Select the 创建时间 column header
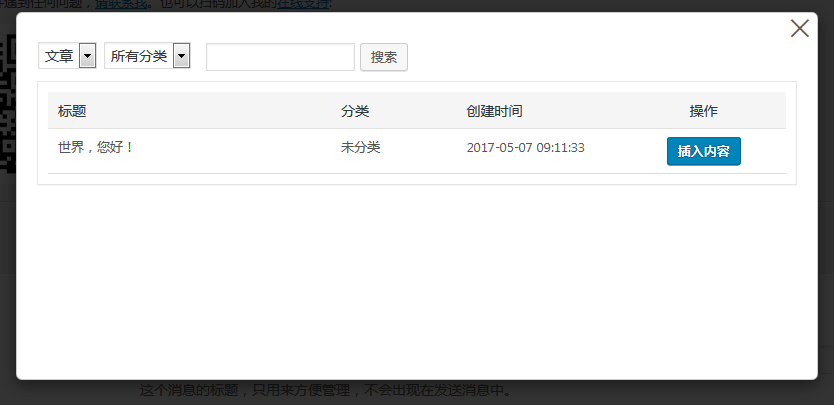The height and width of the screenshot is (405, 834). tap(495, 111)
